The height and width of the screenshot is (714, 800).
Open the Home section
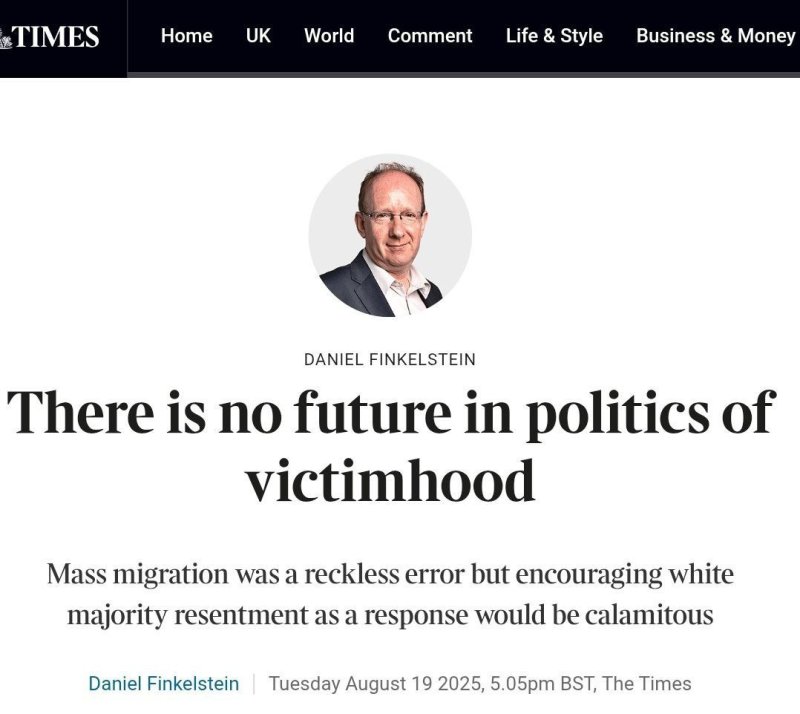[x=186, y=36]
